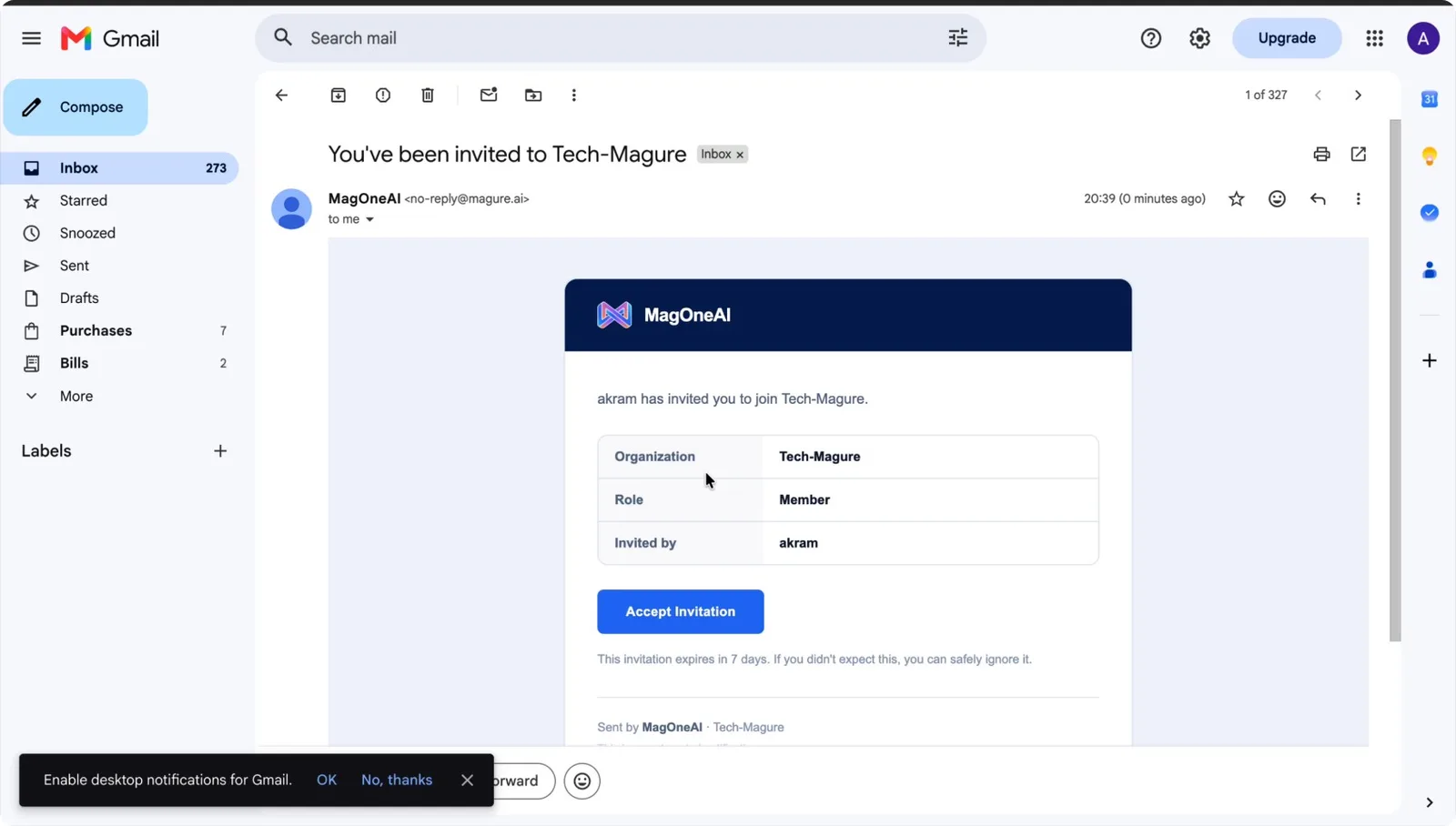Click the Archive icon in toolbar
This screenshot has height=826, width=1456.
pos(338,95)
